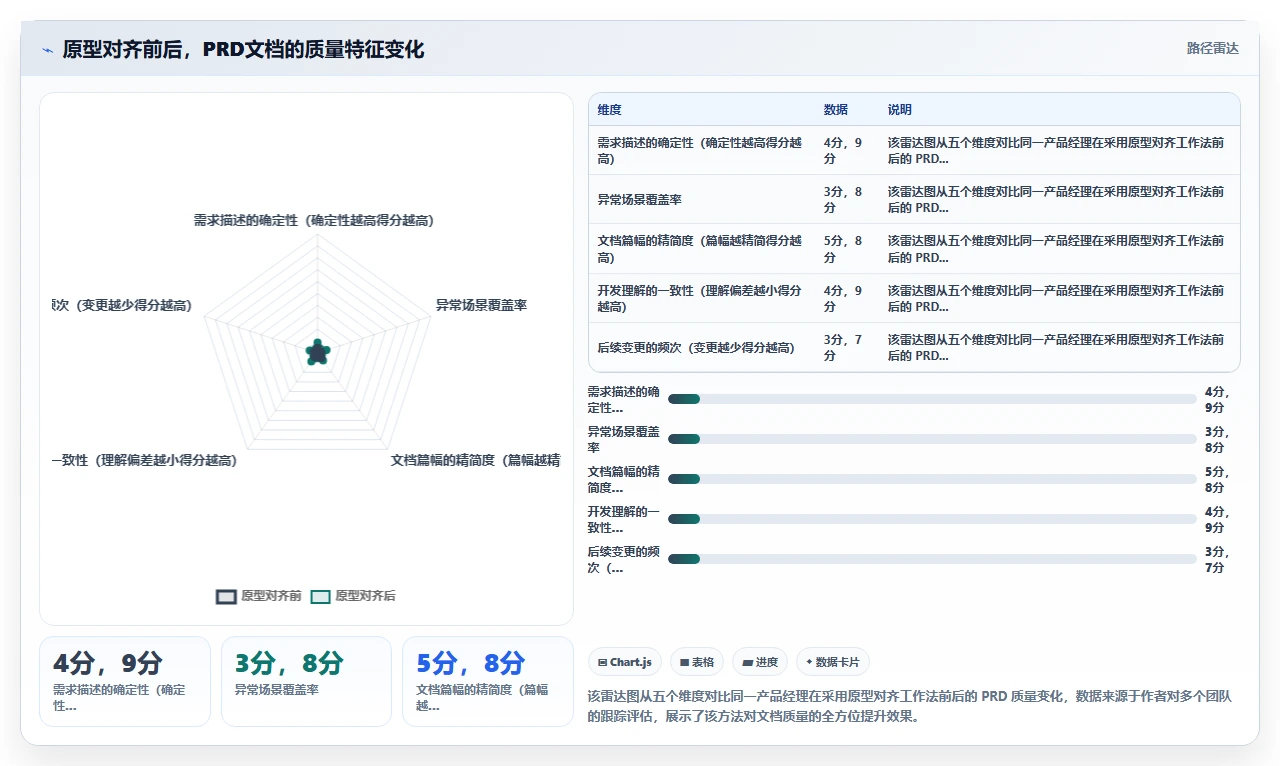Click the 次（变更越少得分越高）radar label
This screenshot has width=1280, height=766.
point(122,305)
